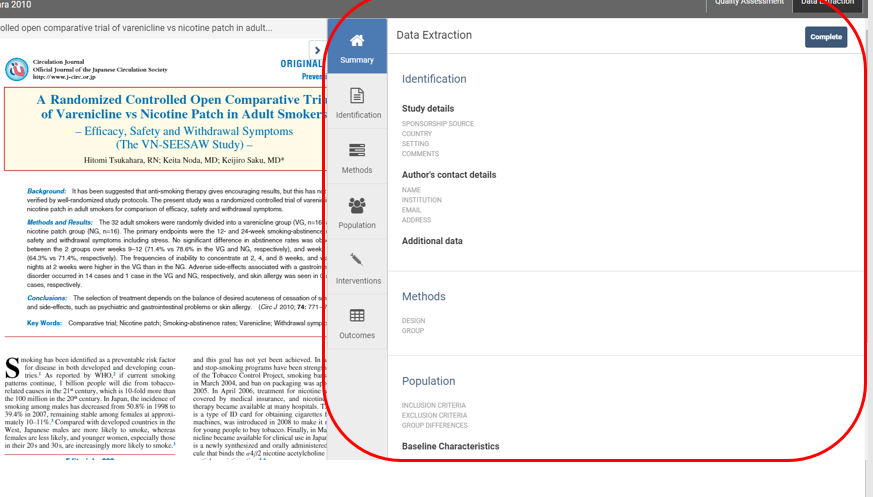873x497 pixels.
Task: Select the COUNTRY field label
Action: [x=416, y=134]
